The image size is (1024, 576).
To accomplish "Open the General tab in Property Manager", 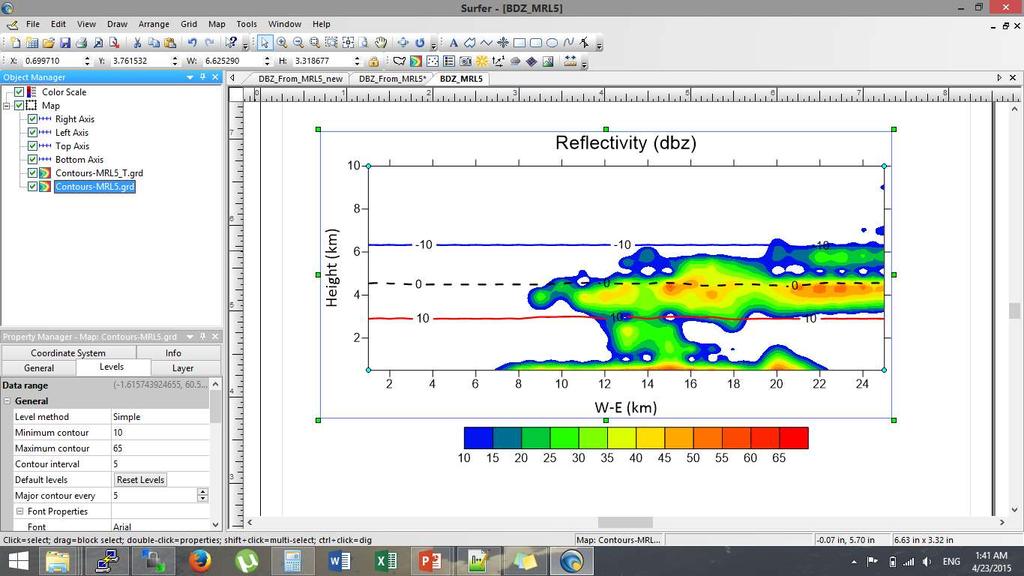I will 39,368.
